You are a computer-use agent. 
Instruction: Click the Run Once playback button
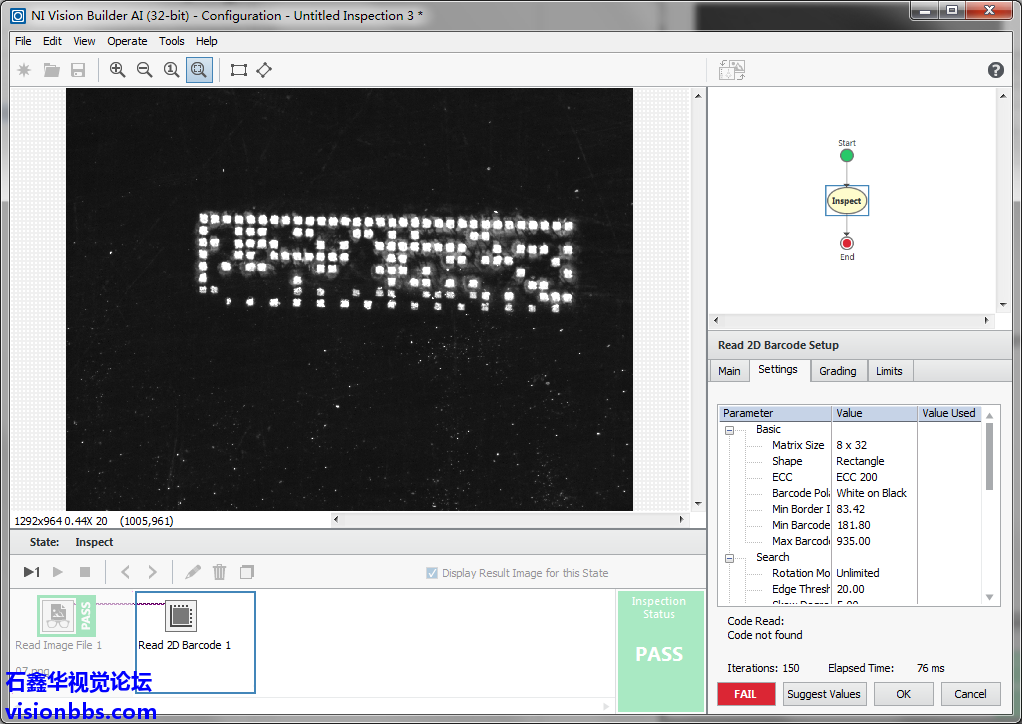coord(31,572)
